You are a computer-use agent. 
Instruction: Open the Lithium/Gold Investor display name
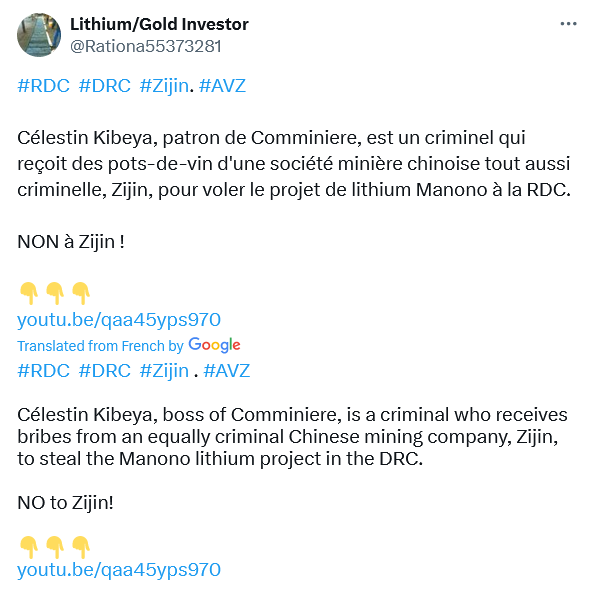159,24
